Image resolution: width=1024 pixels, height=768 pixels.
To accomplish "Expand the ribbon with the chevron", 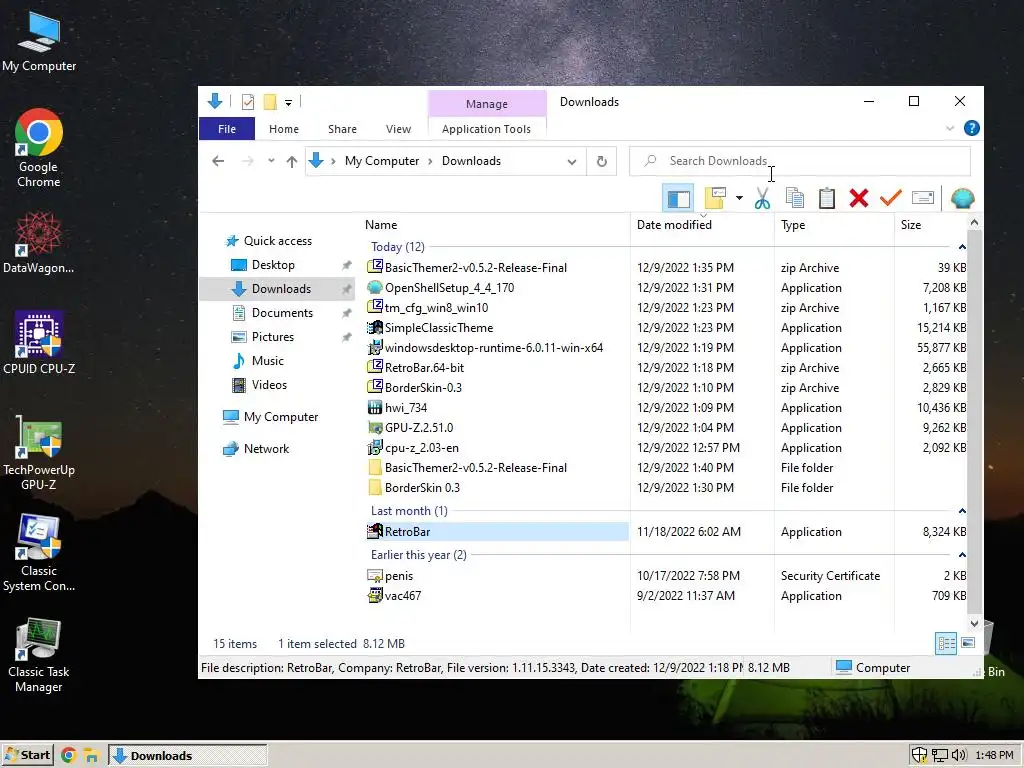I will click(x=950, y=128).
